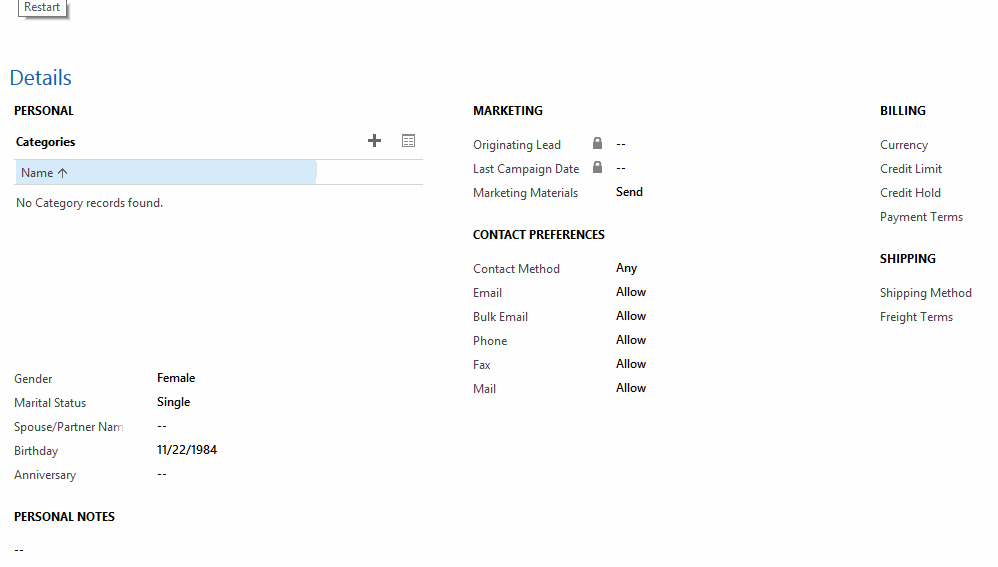Screen dimensions: 998x567
Task: Select the Shipping Method field label
Action: (x=925, y=293)
